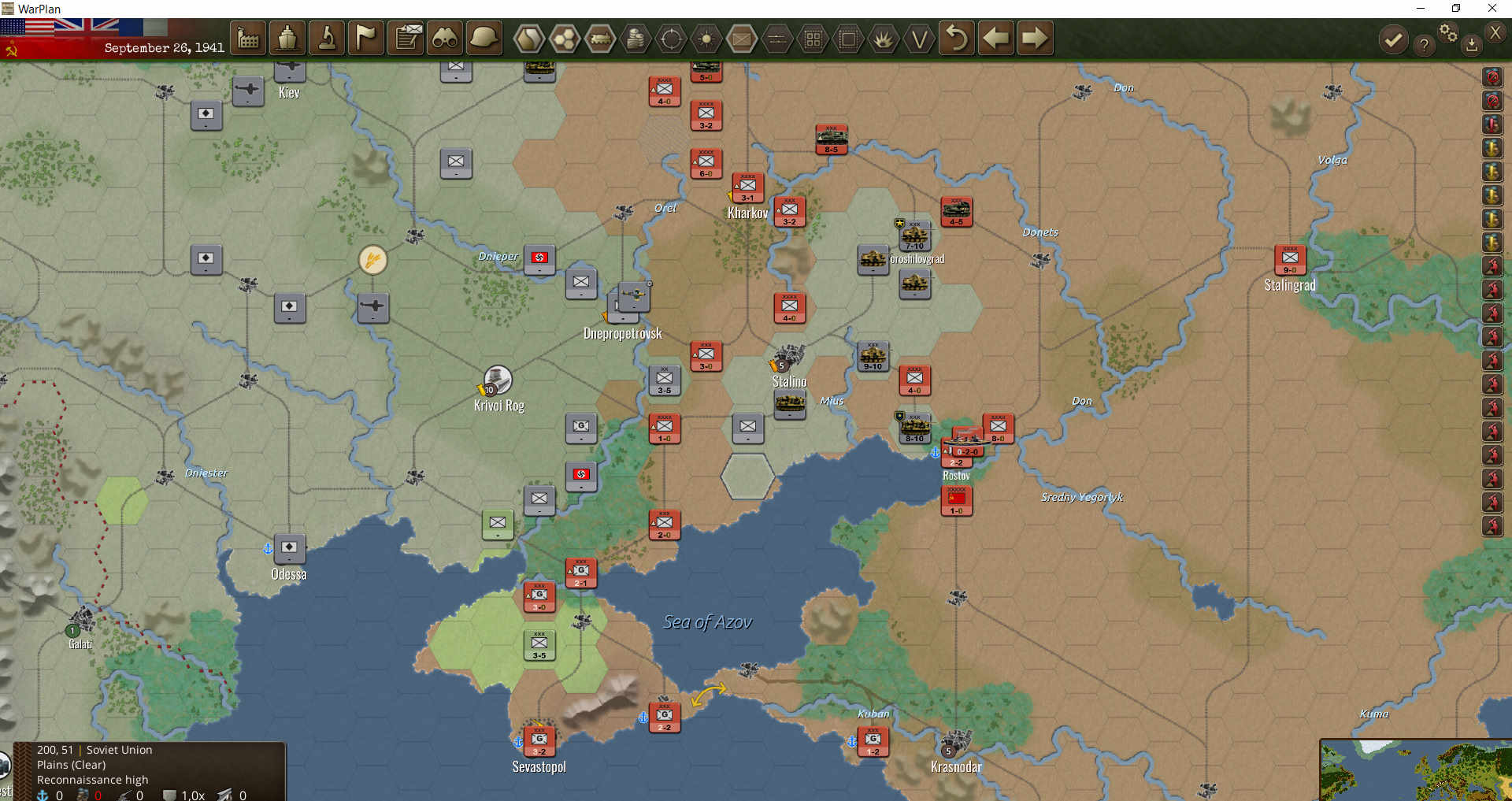Select the 8-10 panzer unit near Rostov

(x=915, y=428)
